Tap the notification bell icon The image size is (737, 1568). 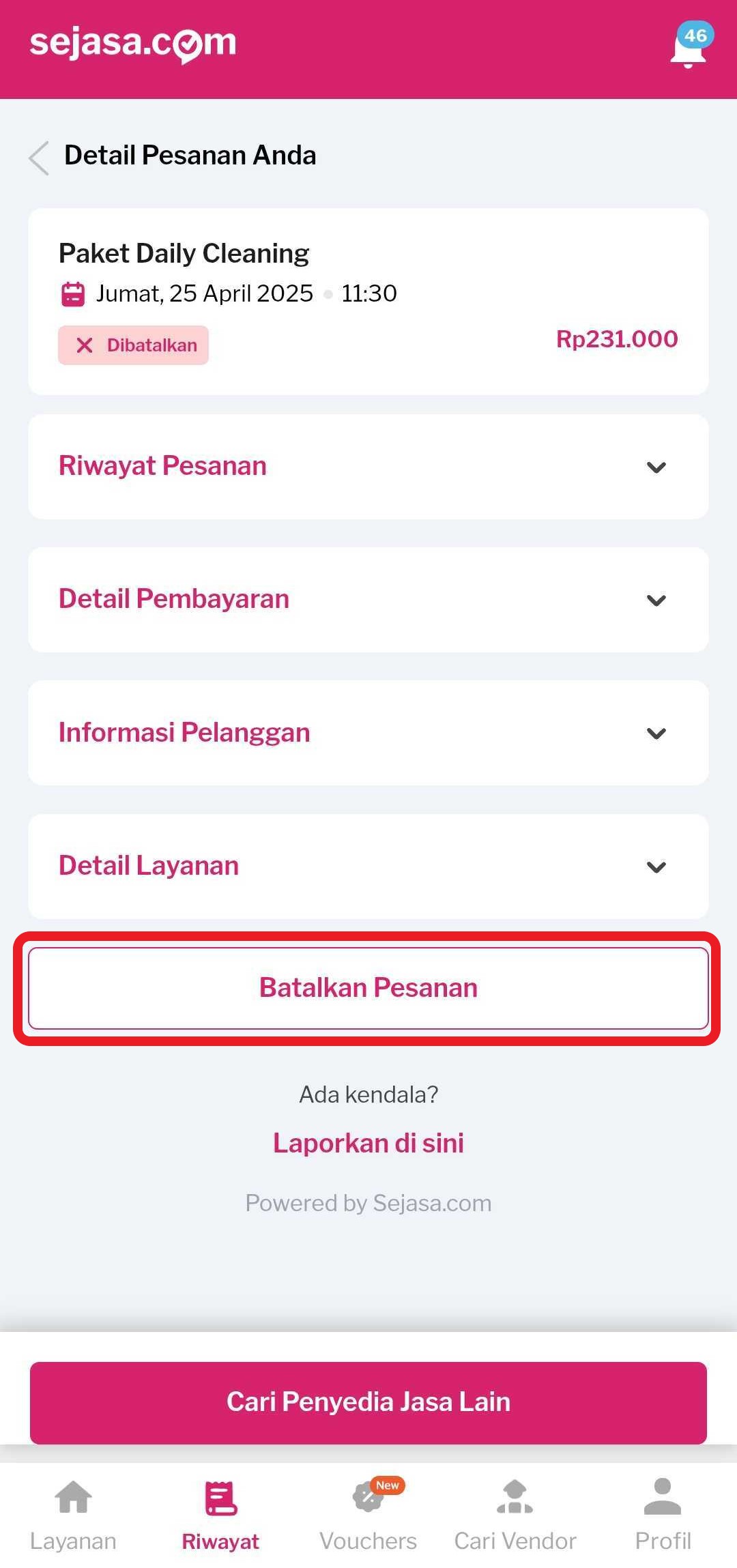pos(688,49)
